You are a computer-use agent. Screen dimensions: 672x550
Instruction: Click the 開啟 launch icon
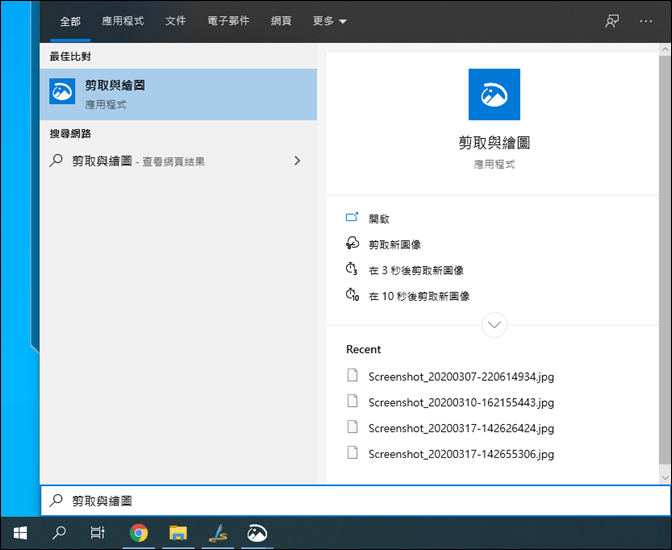tap(352, 217)
